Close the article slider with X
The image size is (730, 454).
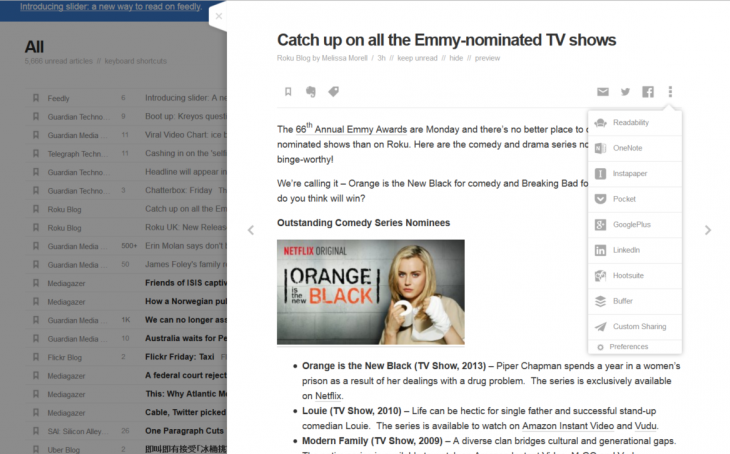(219, 16)
